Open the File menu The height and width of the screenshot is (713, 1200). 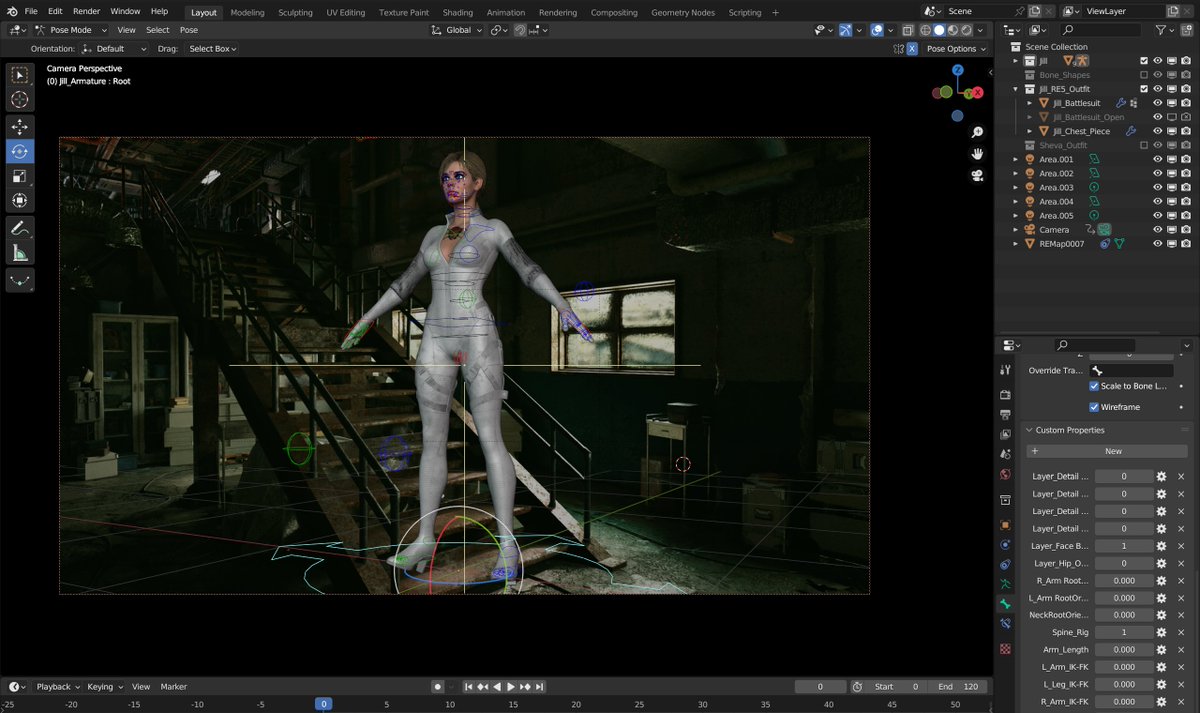pos(31,11)
